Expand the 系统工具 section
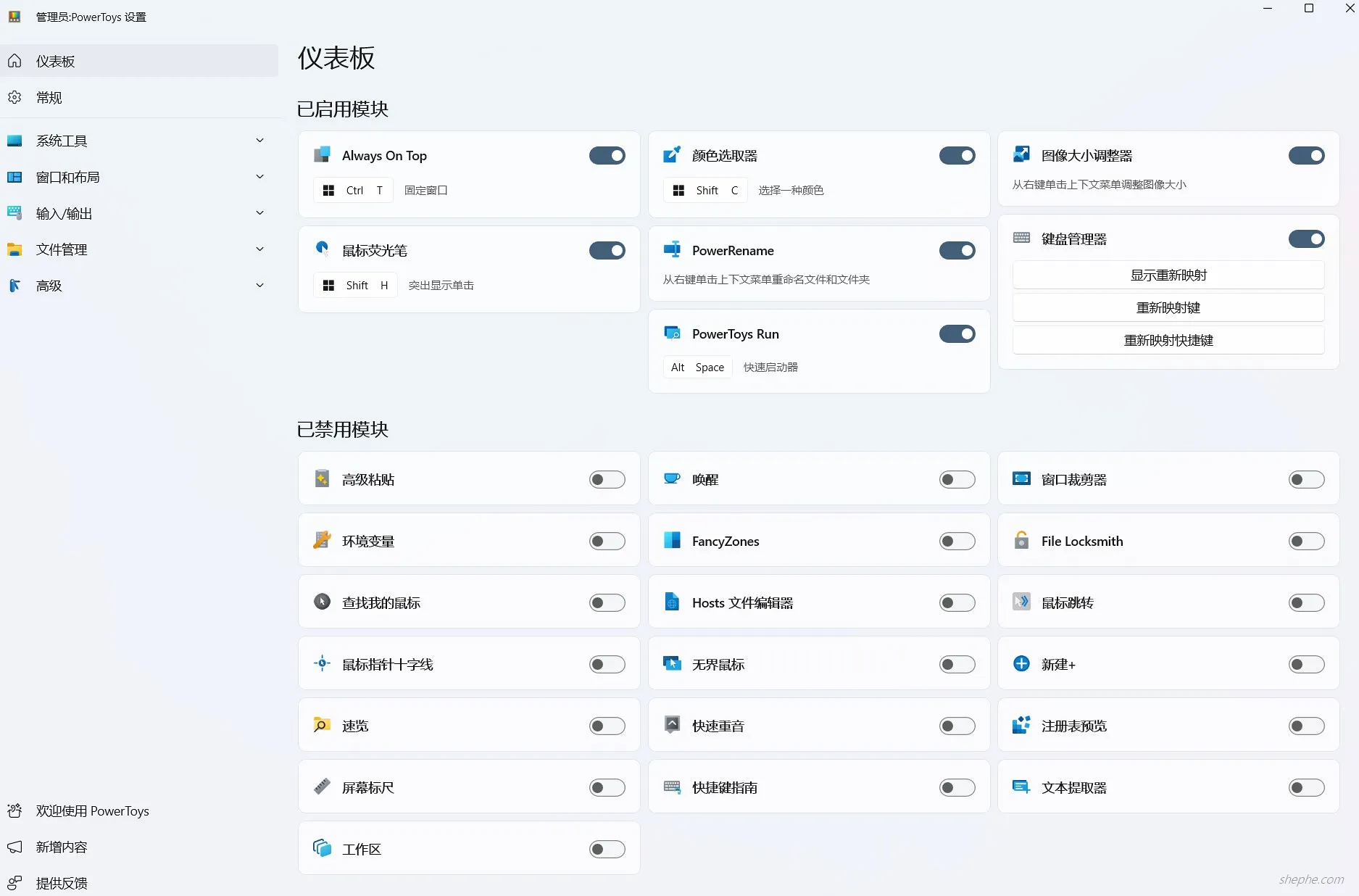Viewport: 1359px width, 896px height. coord(259,140)
